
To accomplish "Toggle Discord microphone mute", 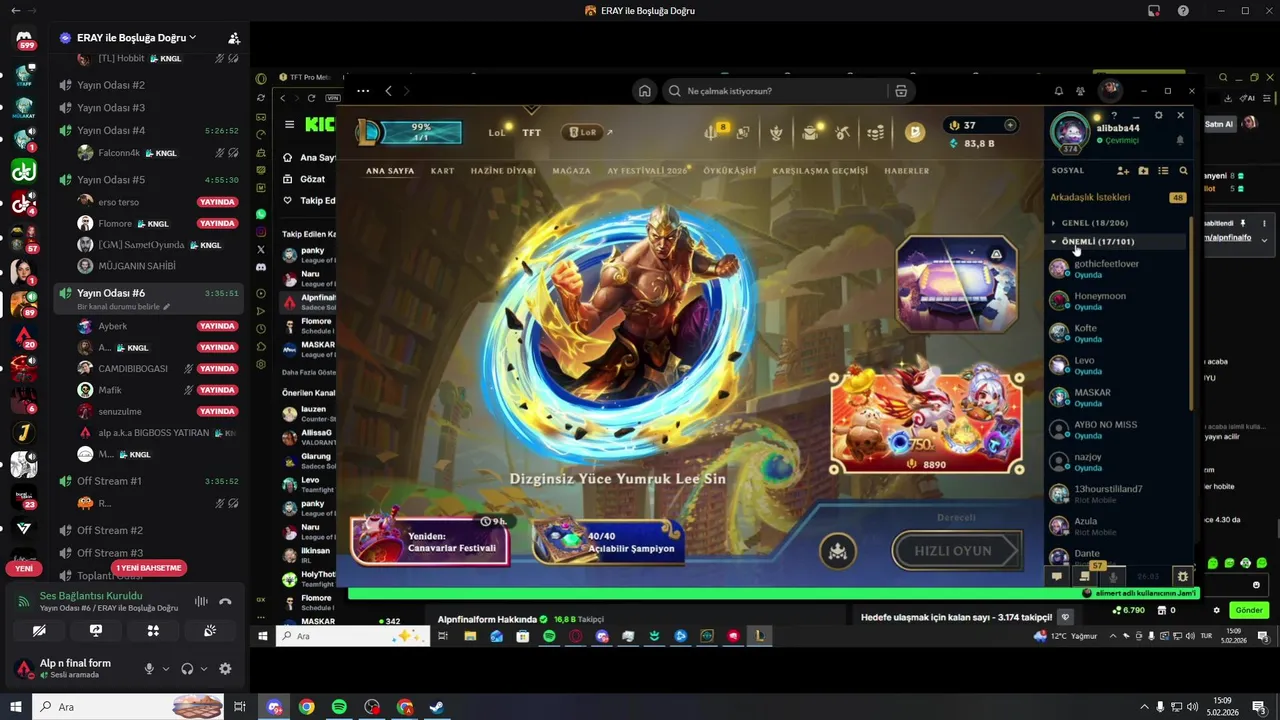I will coord(149,669).
